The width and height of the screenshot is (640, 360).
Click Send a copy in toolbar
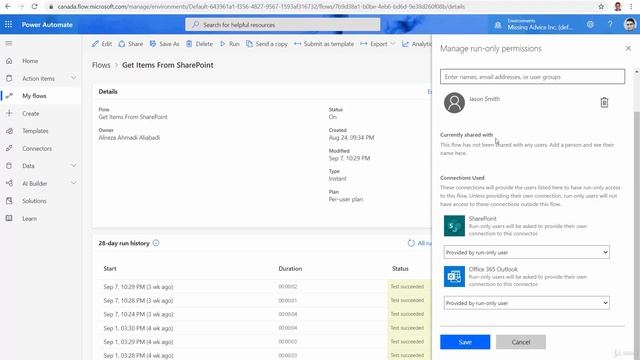pos(267,44)
